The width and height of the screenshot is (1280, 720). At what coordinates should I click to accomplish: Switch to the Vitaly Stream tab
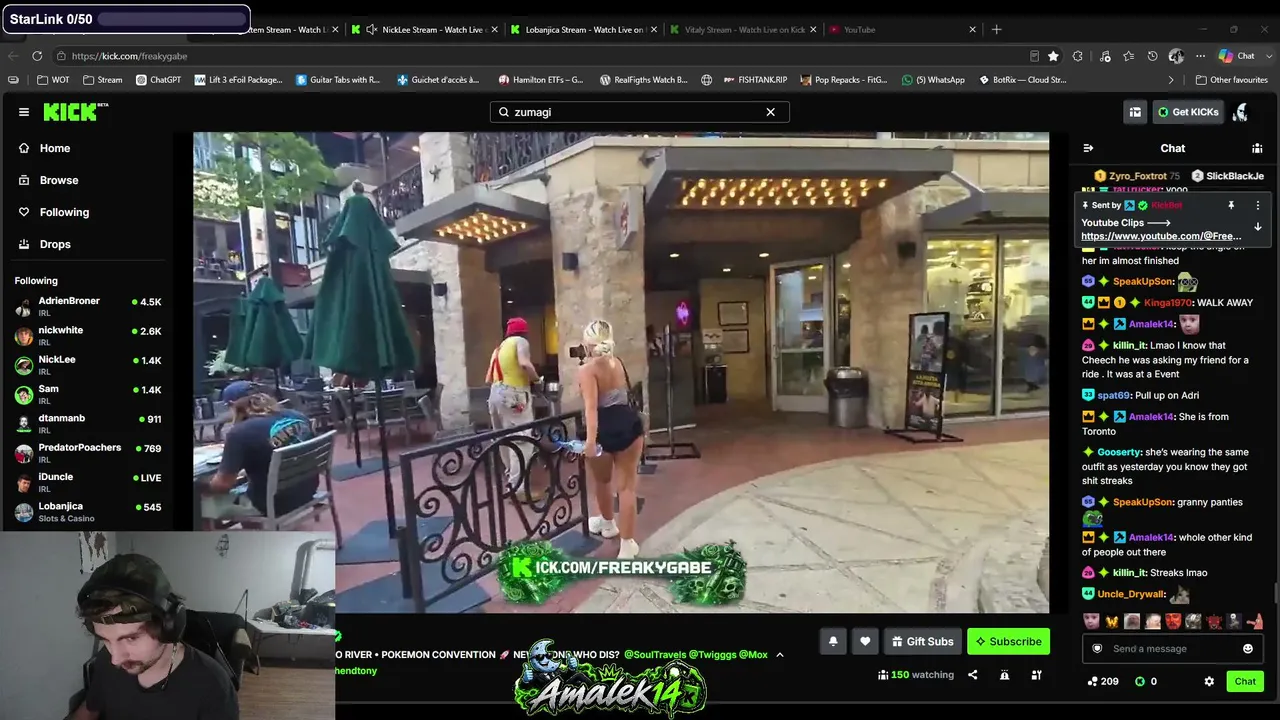[743, 30]
